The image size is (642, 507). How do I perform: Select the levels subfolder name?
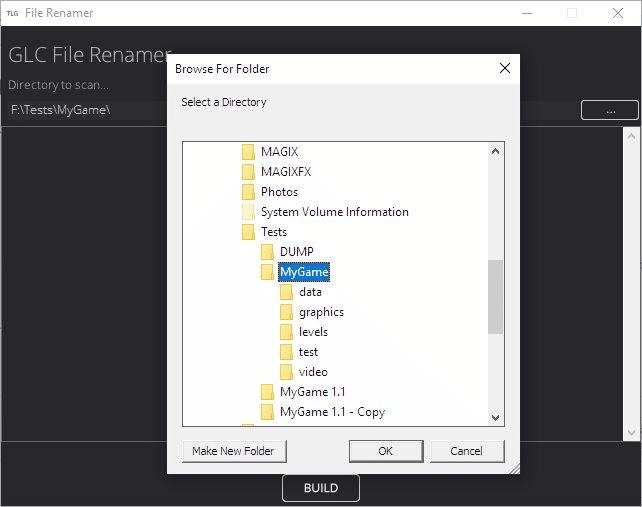(x=313, y=332)
